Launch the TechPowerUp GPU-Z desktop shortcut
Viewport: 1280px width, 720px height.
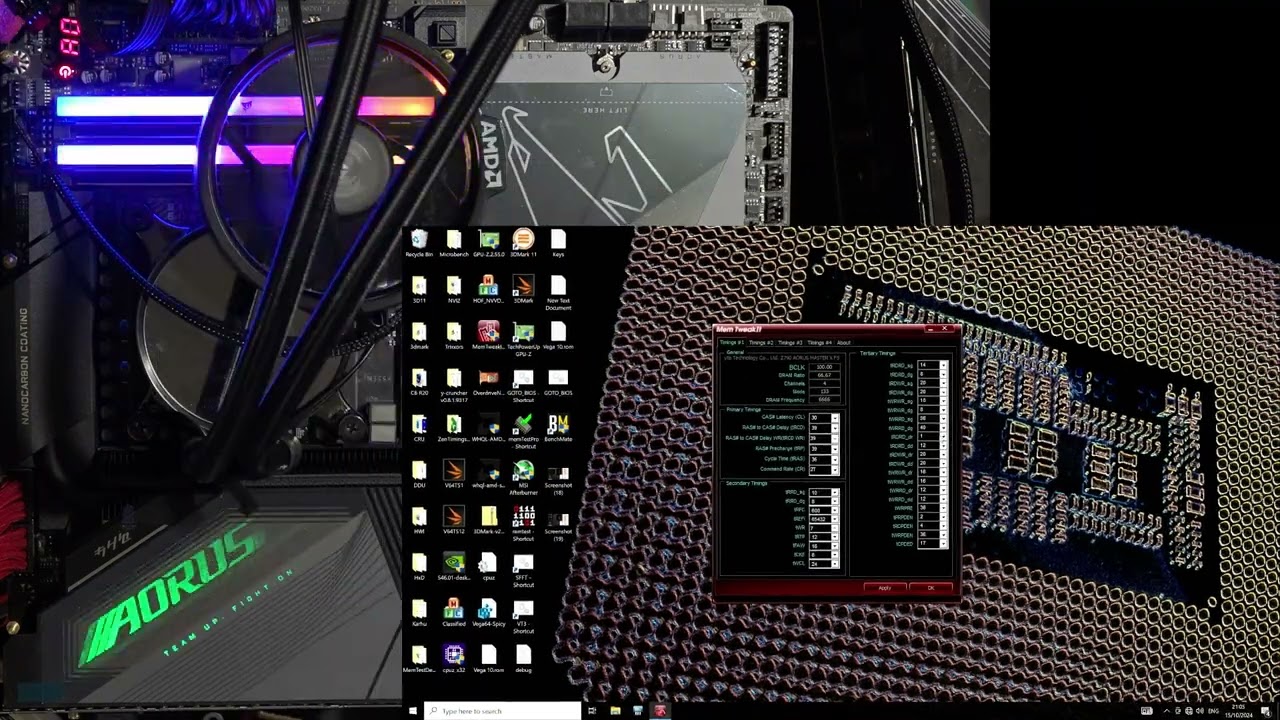click(x=523, y=338)
